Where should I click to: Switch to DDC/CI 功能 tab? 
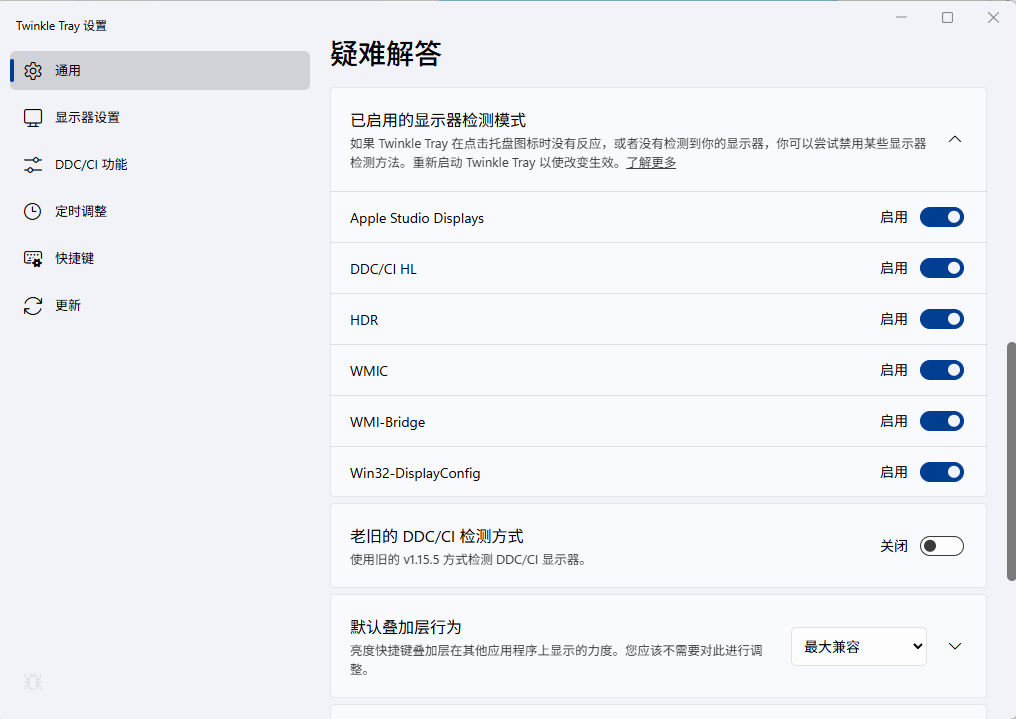(160, 165)
